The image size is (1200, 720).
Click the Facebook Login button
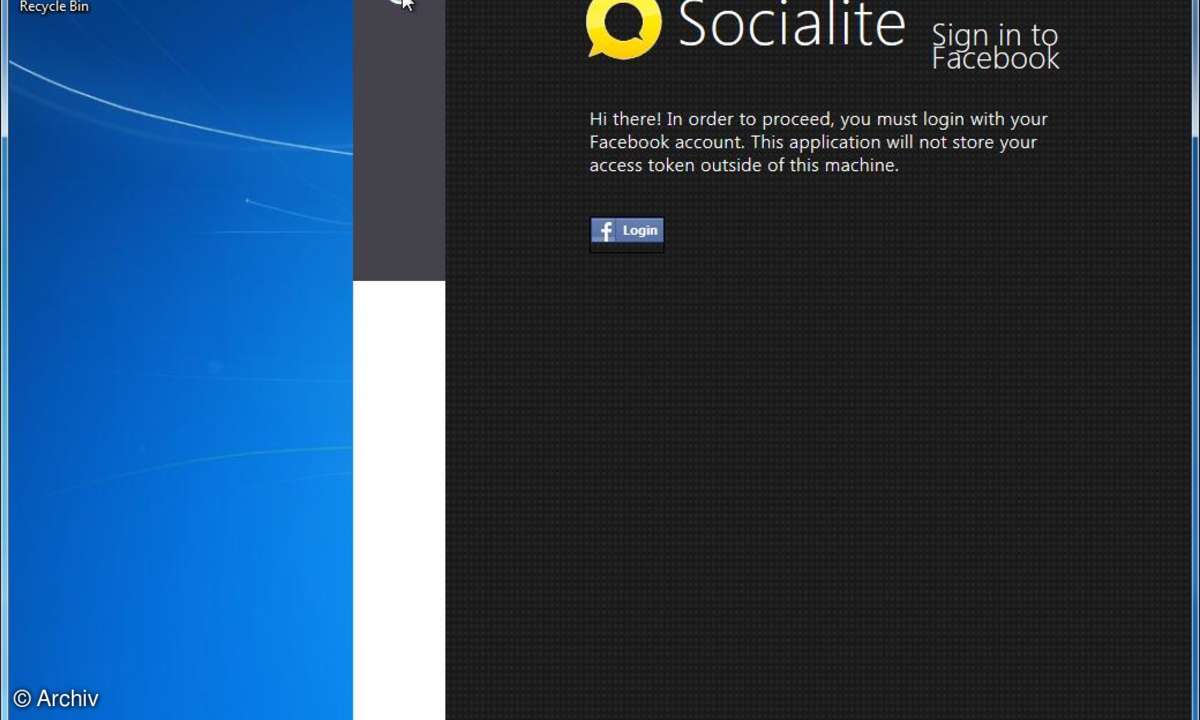[x=627, y=231]
